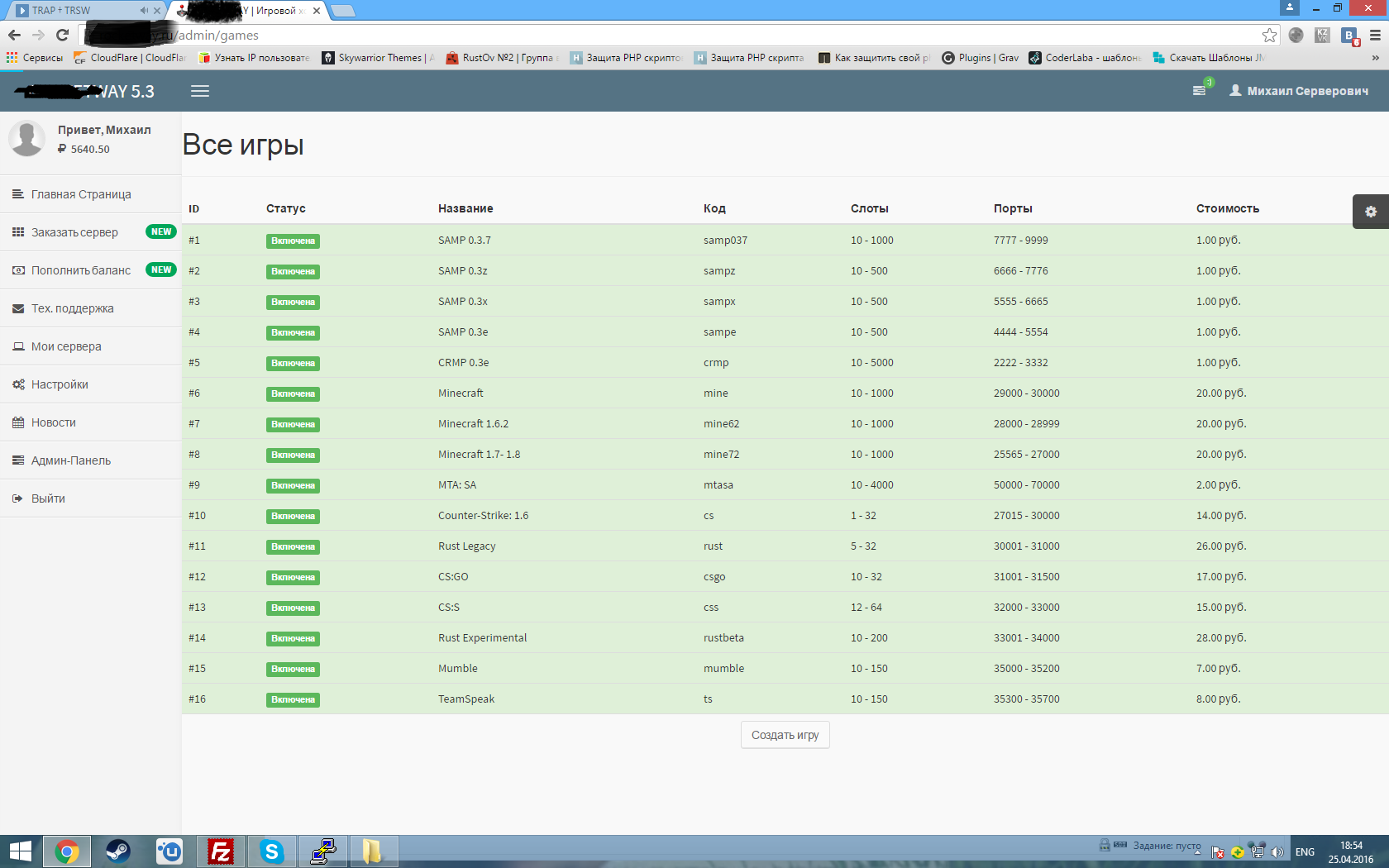Click the browser forward arrow

(38, 35)
